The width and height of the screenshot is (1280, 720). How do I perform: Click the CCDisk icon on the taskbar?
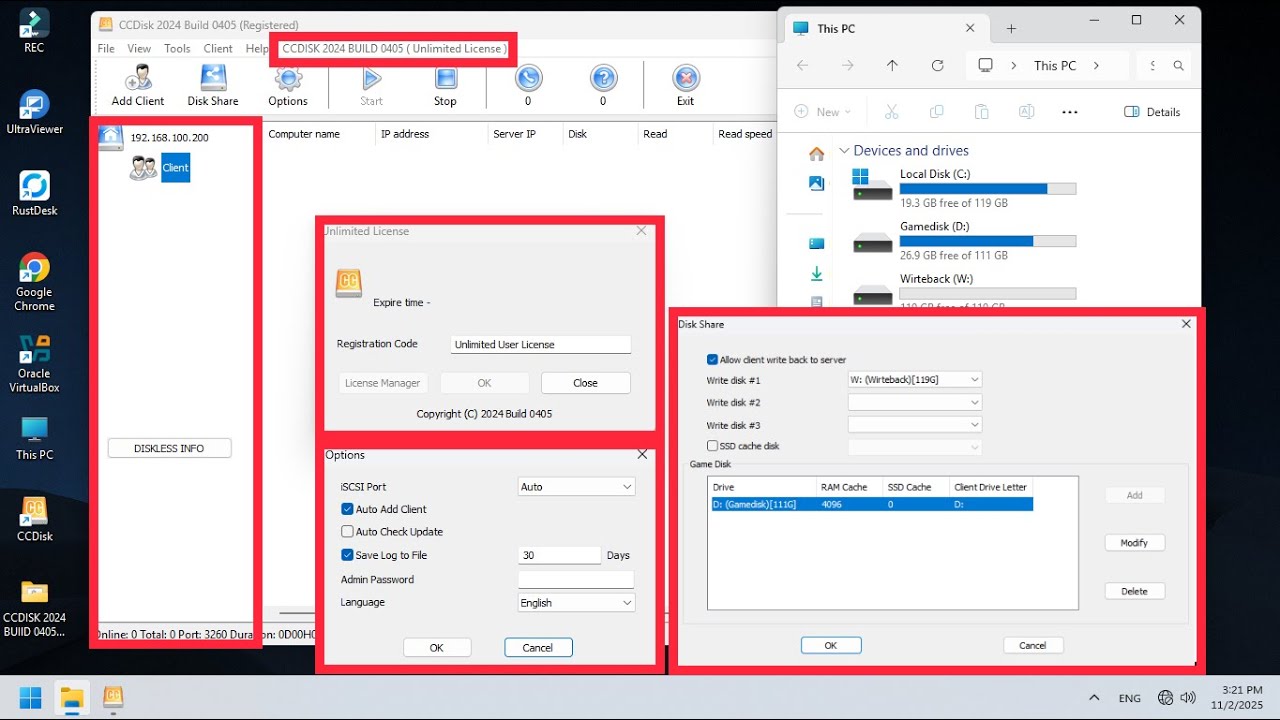click(x=113, y=697)
